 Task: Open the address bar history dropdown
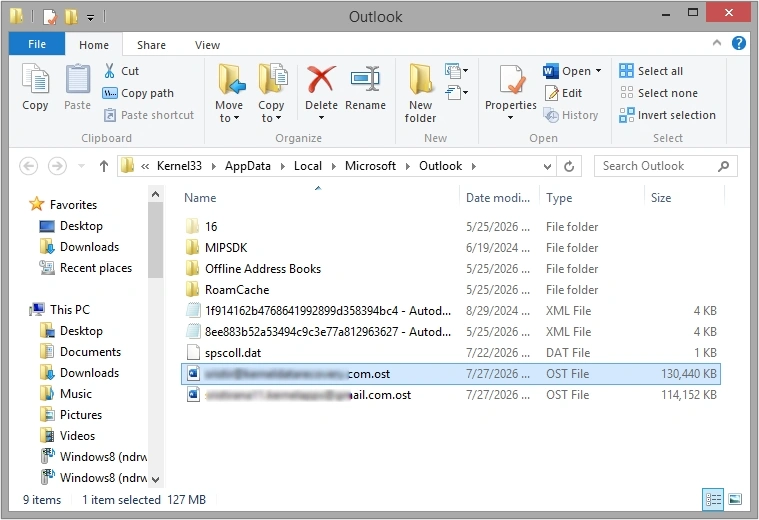547,167
